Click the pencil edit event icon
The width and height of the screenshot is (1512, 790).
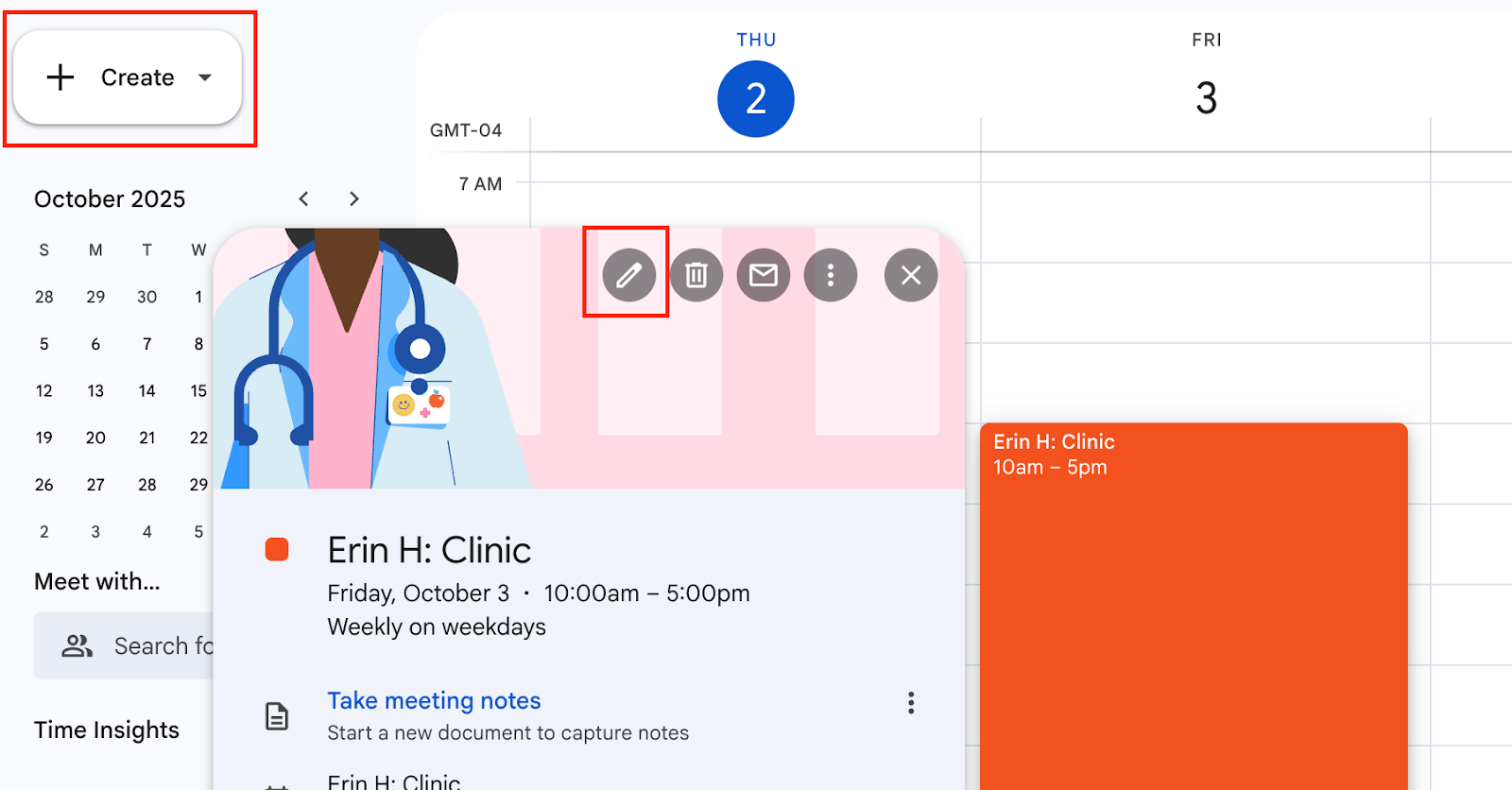coord(628,275)
